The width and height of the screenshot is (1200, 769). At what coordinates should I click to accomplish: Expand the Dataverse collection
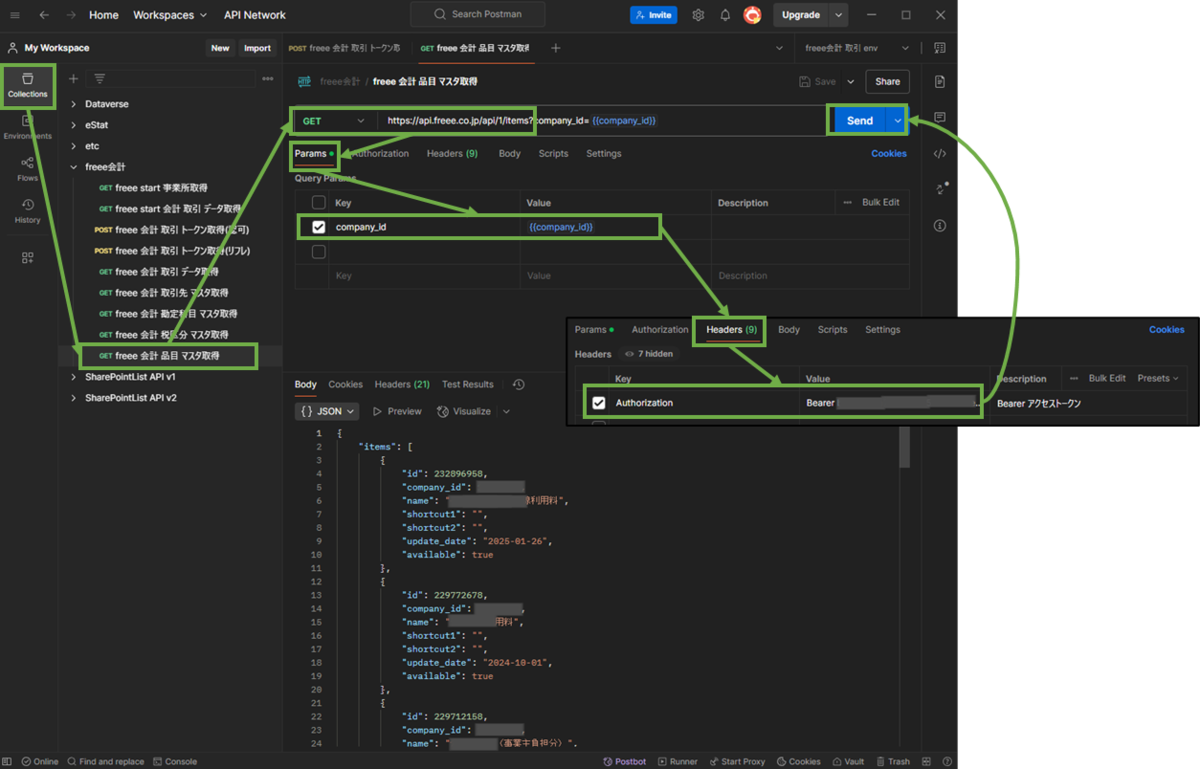click(74, 104)
